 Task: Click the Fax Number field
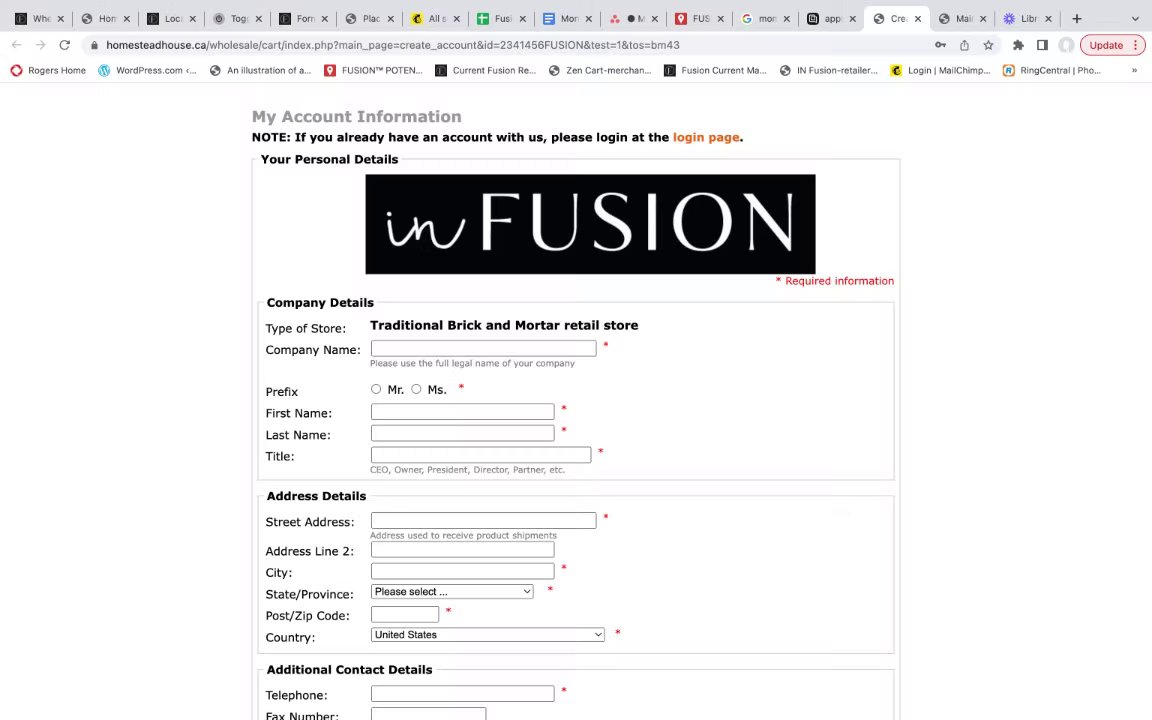point(428,714)
